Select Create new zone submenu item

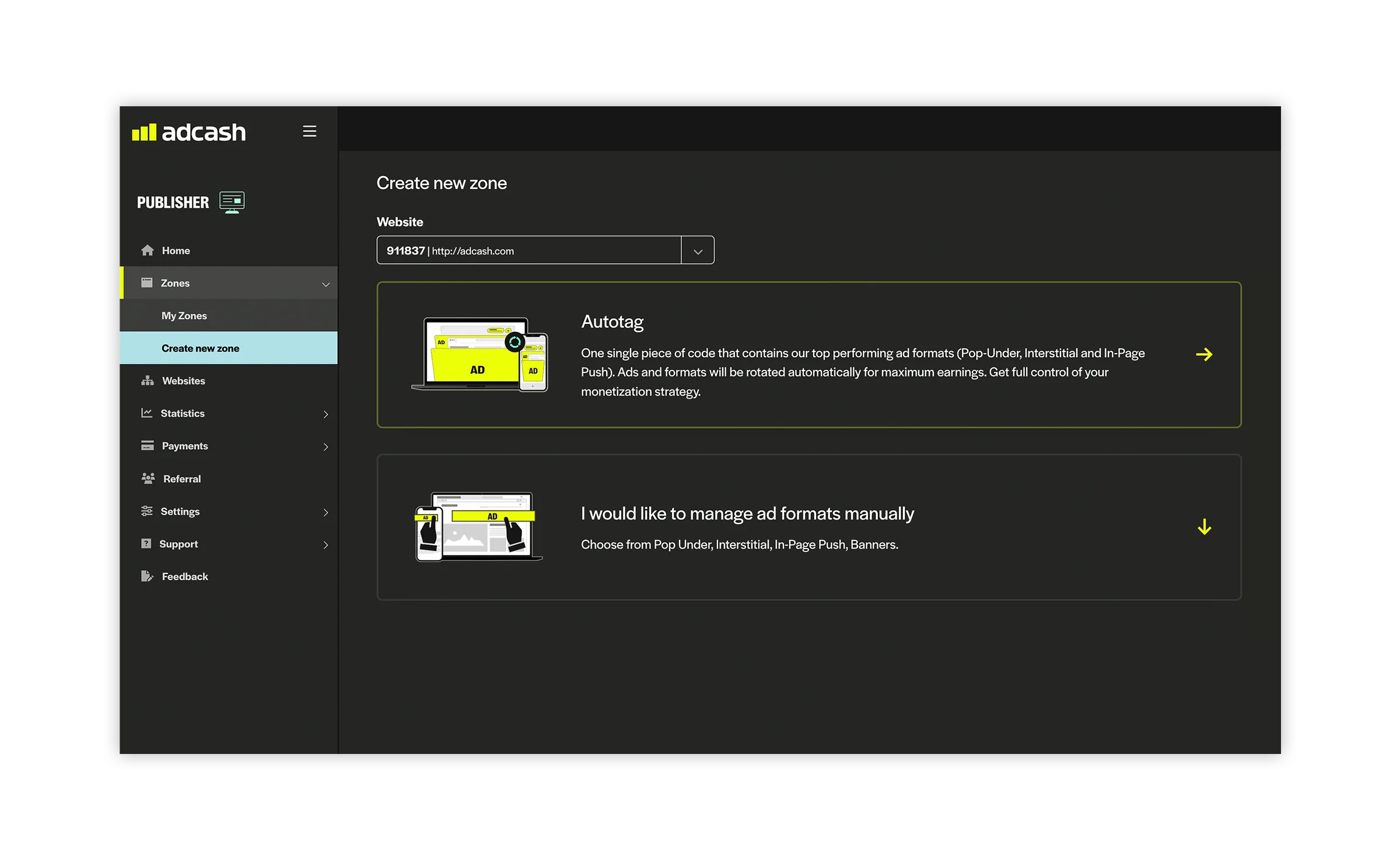click(229, 348)
